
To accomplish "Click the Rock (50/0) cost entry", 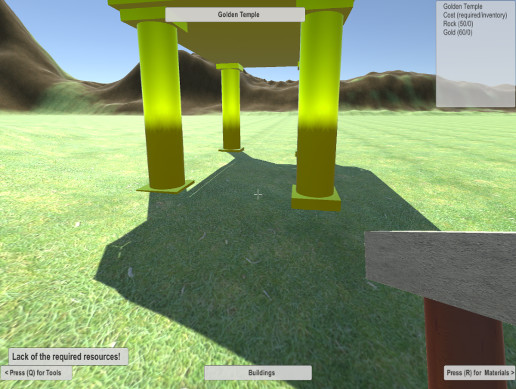I will click(x=458, y=24).
